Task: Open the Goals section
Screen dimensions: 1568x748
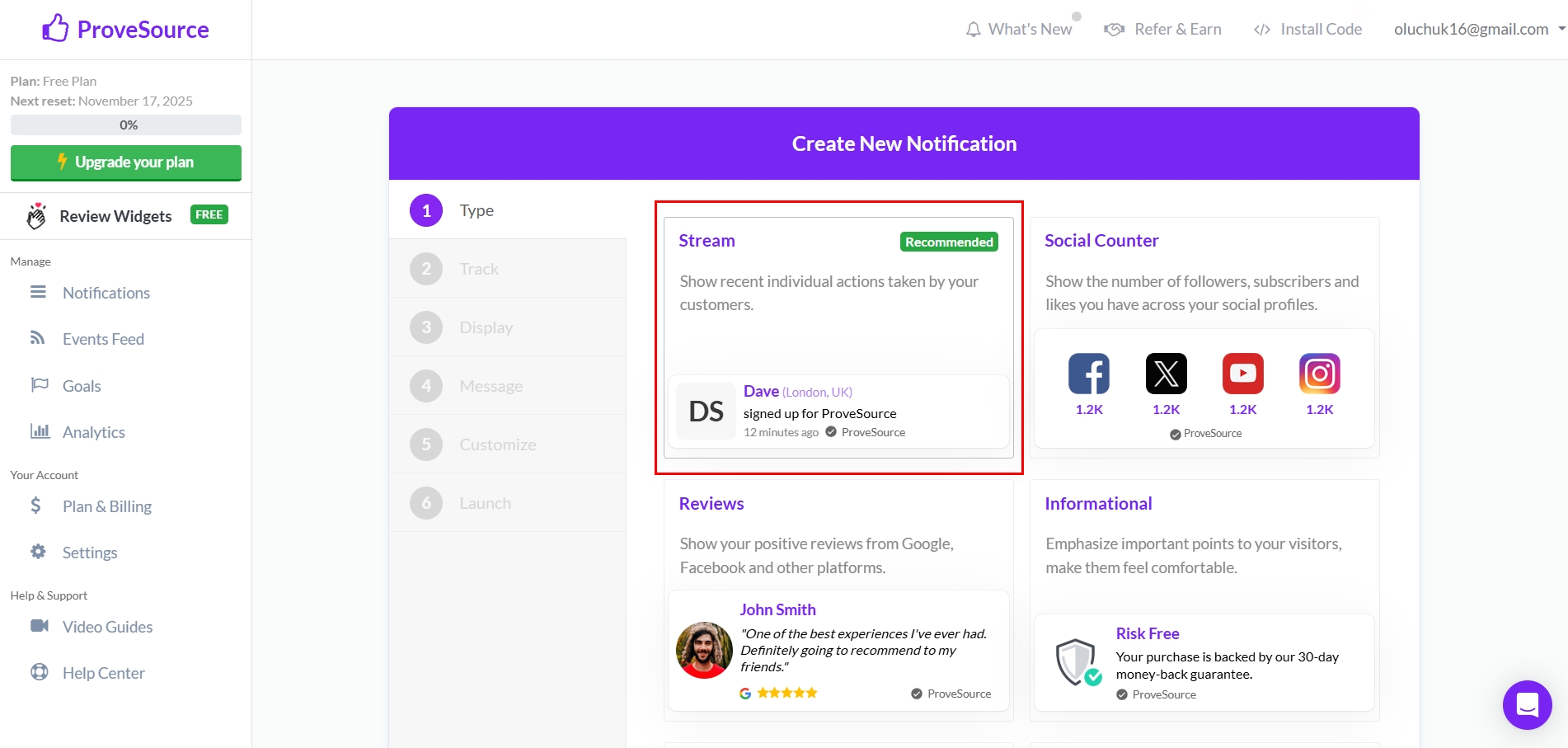Action: tap(82, 385)
